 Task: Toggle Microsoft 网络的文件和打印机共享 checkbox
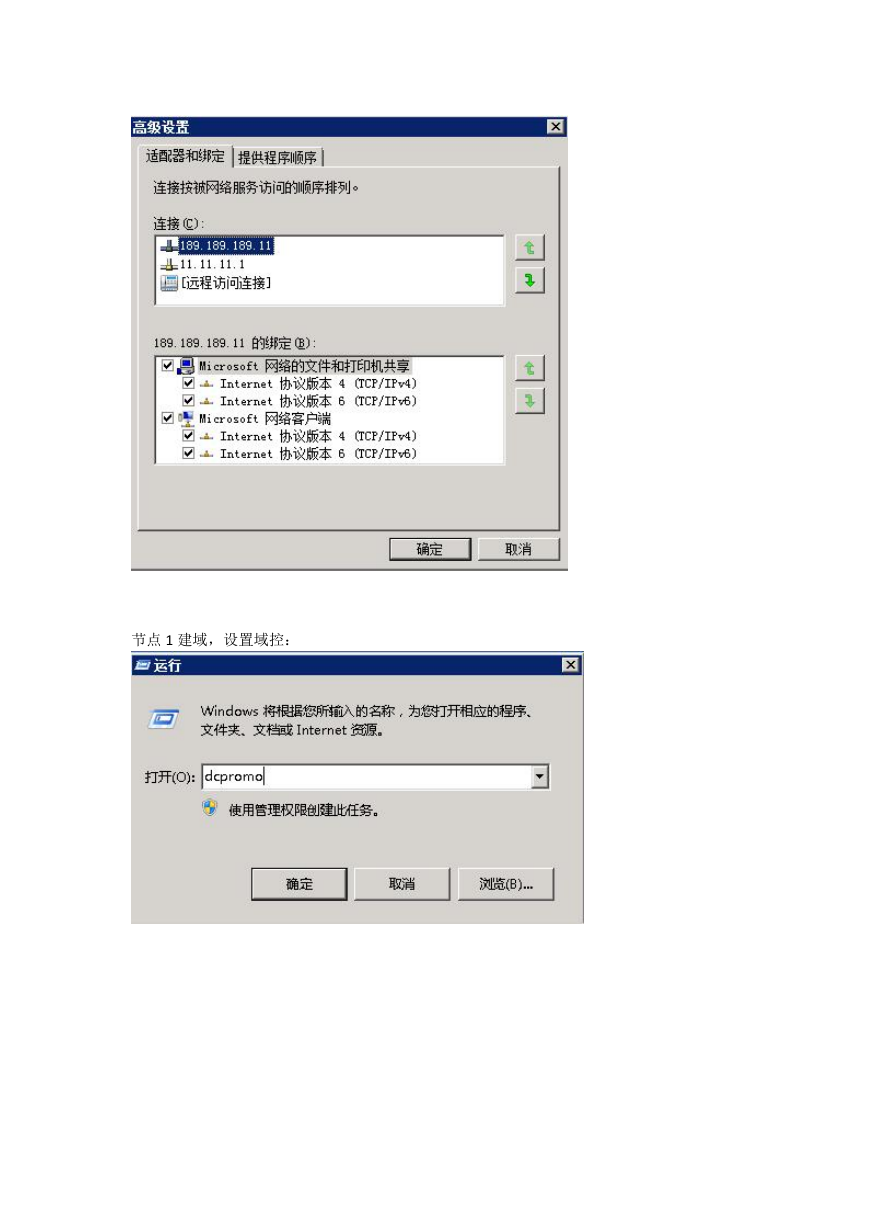168,367
